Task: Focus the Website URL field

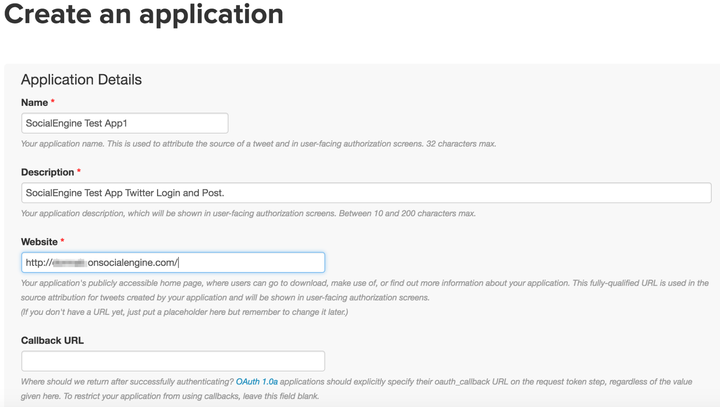Action: (x=173, y=262)
